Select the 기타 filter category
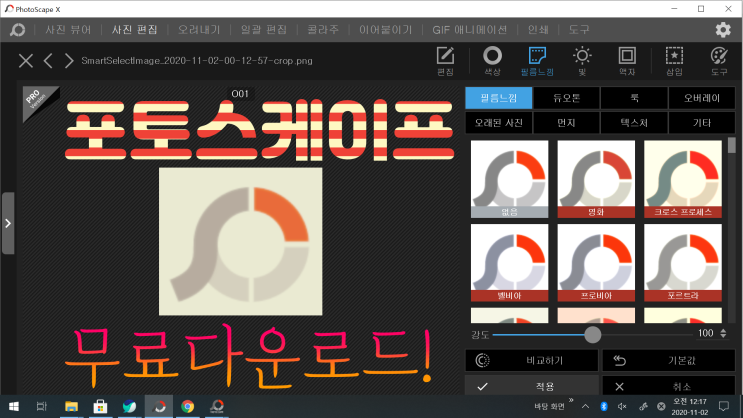Screen dimensions: 743x418 pos(702,123)
